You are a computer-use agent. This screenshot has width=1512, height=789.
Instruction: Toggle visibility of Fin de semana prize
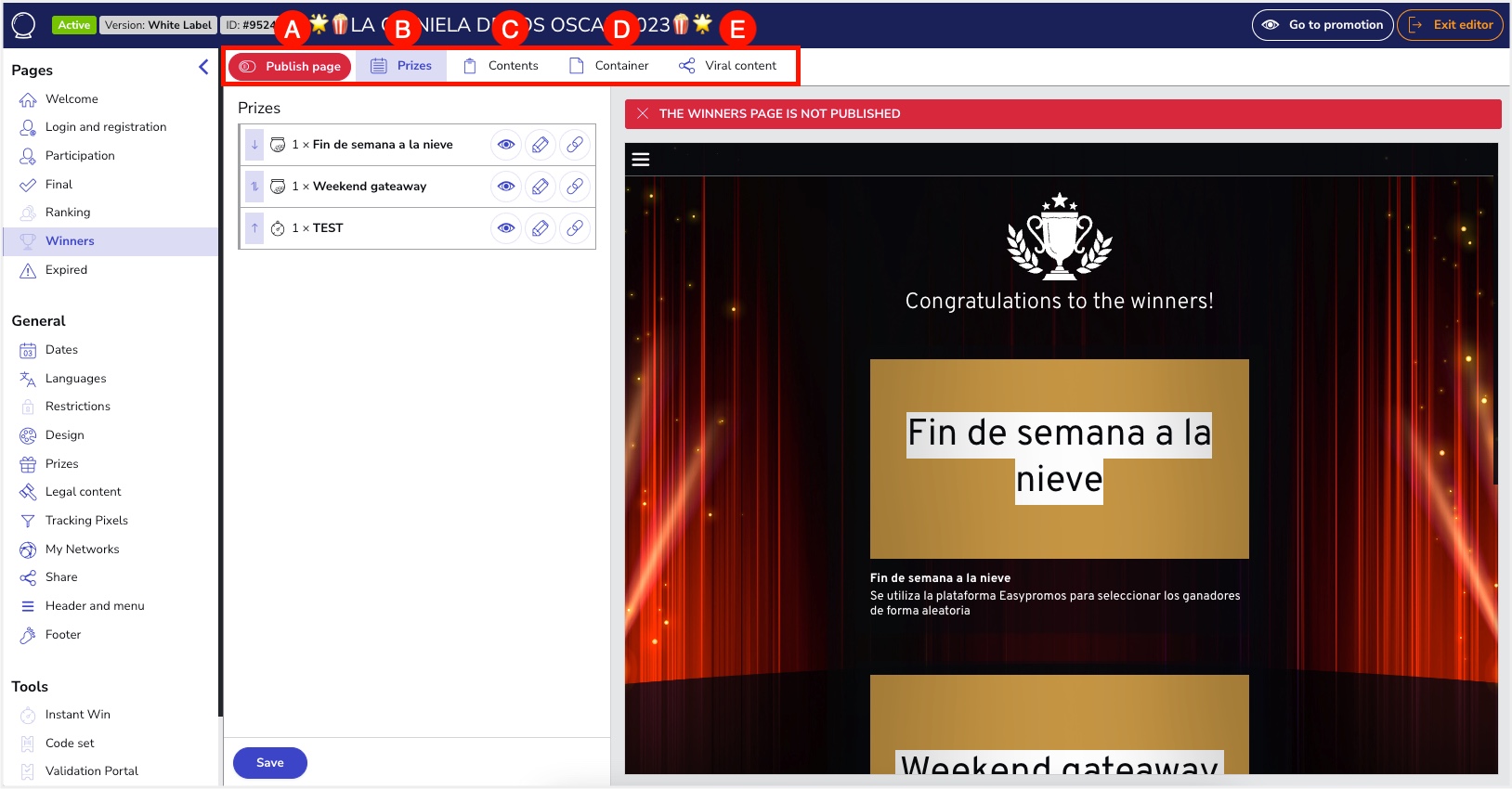coord(505,145)
